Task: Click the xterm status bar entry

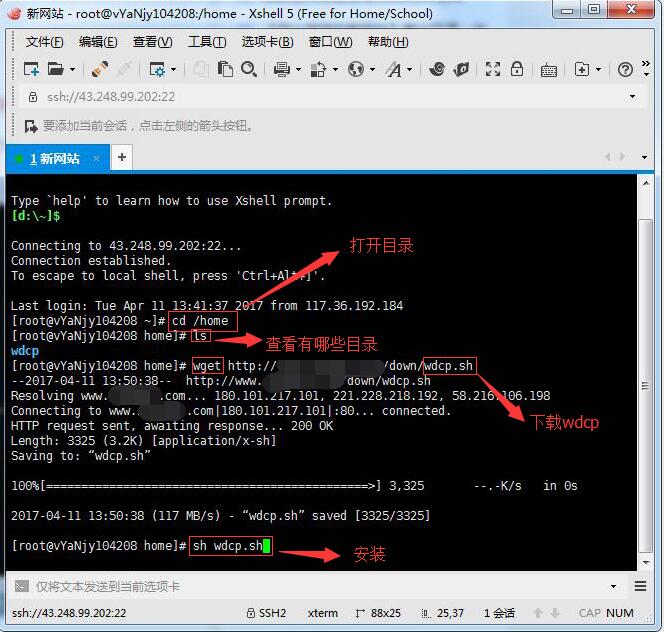Action: 323,613
